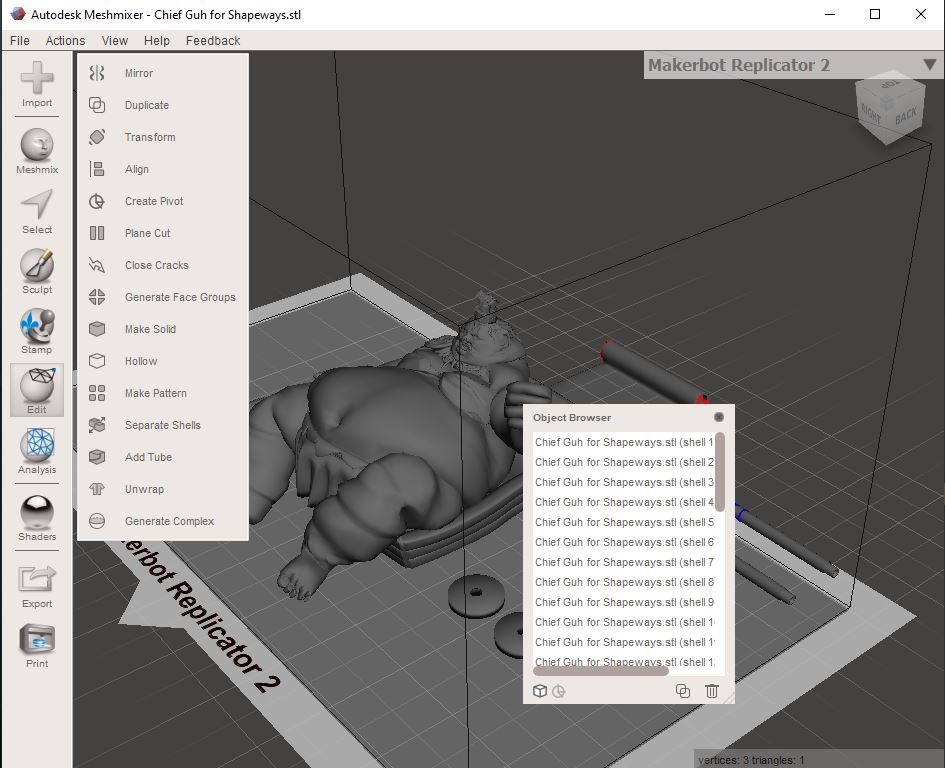Image resolution: width=945 pixels, height=768 pixels.
Task: Close the Object Browser panel
Action: 718,417
